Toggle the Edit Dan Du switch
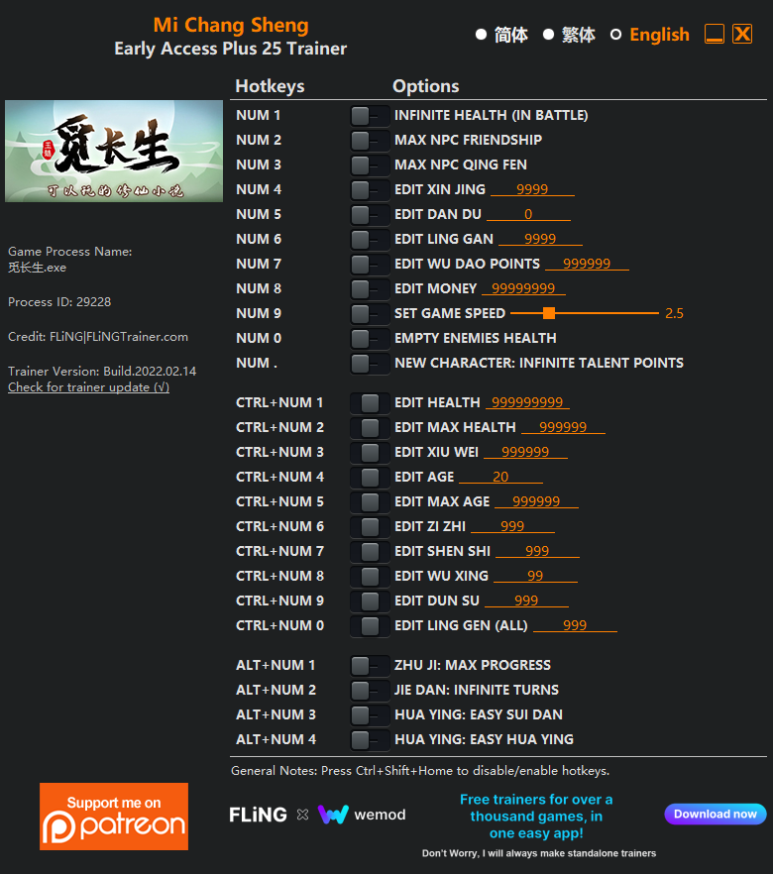 [x=370, y=215]
